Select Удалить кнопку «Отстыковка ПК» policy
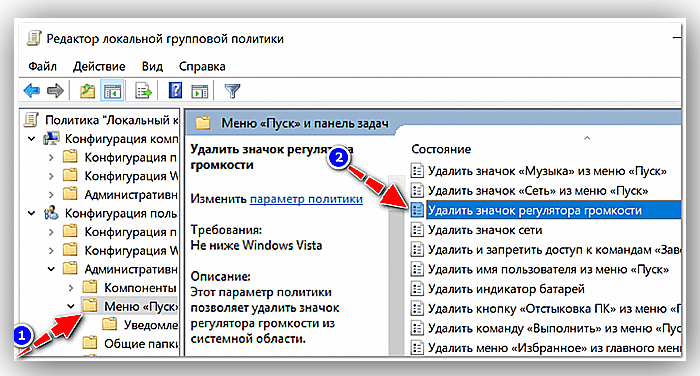This screenshot has width=700, height=376. tap(554, 308)
